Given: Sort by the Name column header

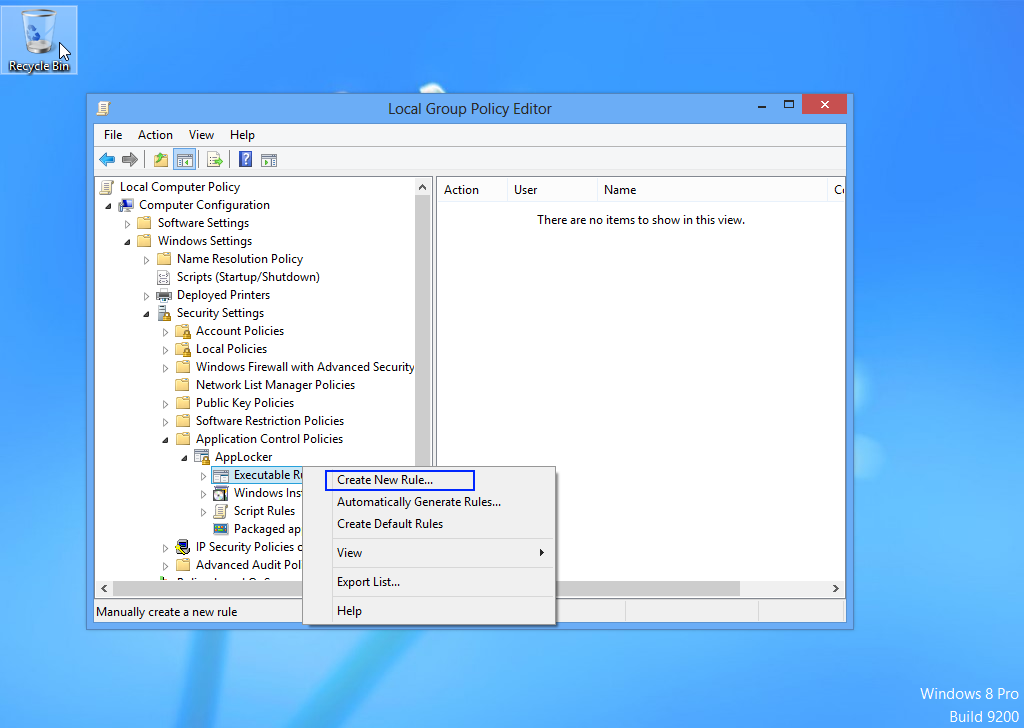Looking at the screenshot, I should tap(712, 190).
